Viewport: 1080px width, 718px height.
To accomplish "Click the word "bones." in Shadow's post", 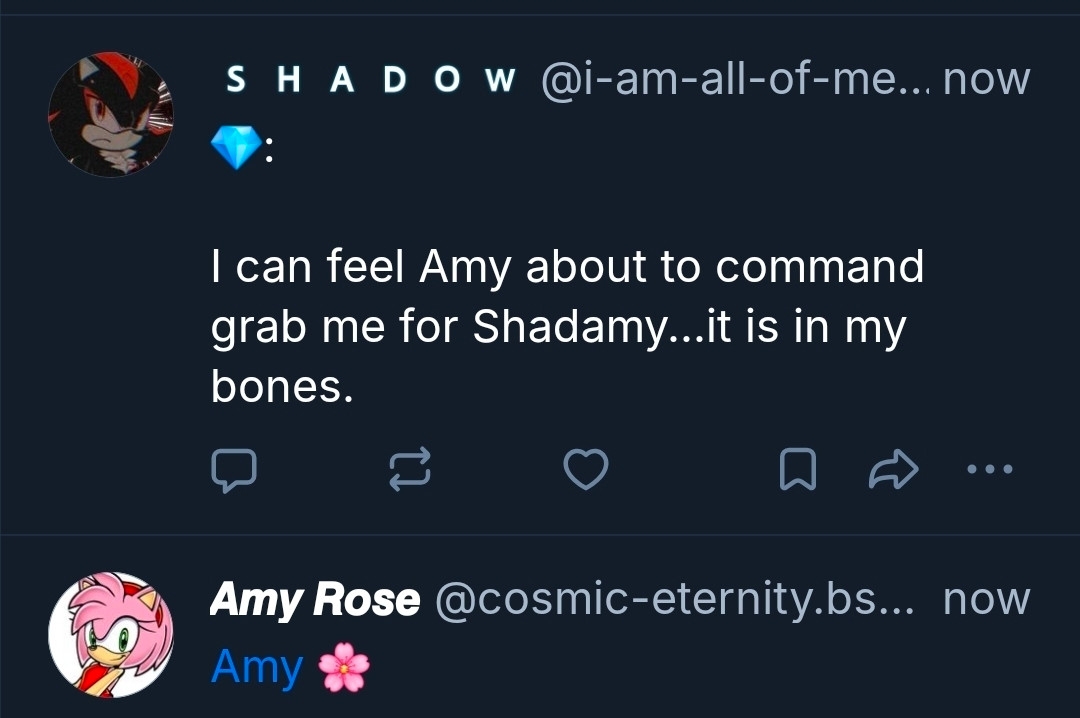I will tap(282, 387).
